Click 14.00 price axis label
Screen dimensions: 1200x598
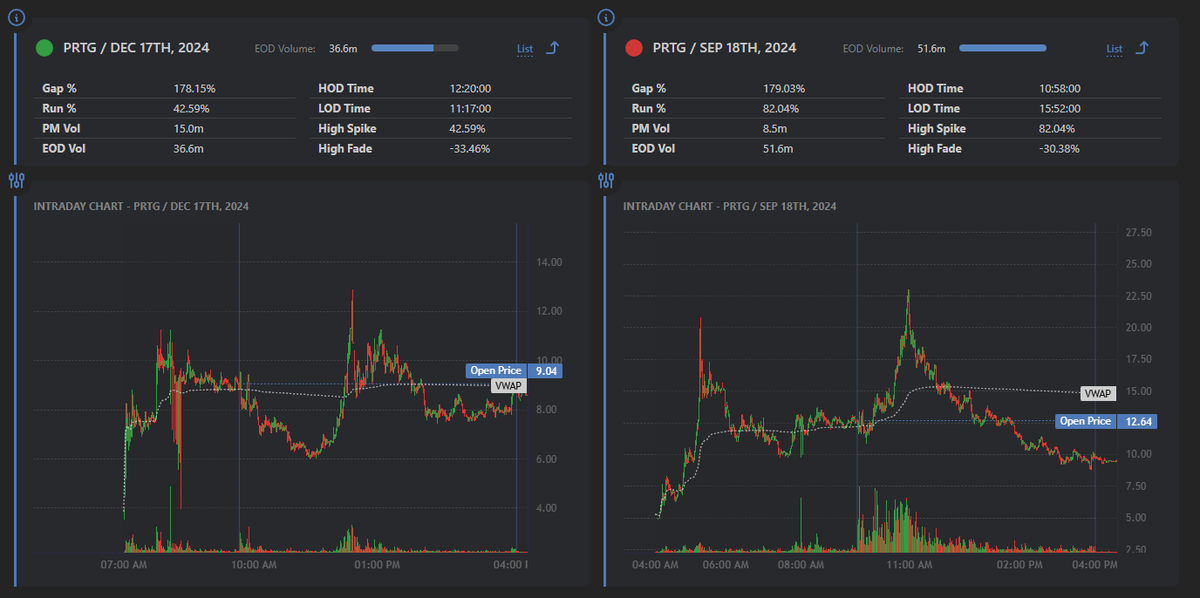pos(550,262)
